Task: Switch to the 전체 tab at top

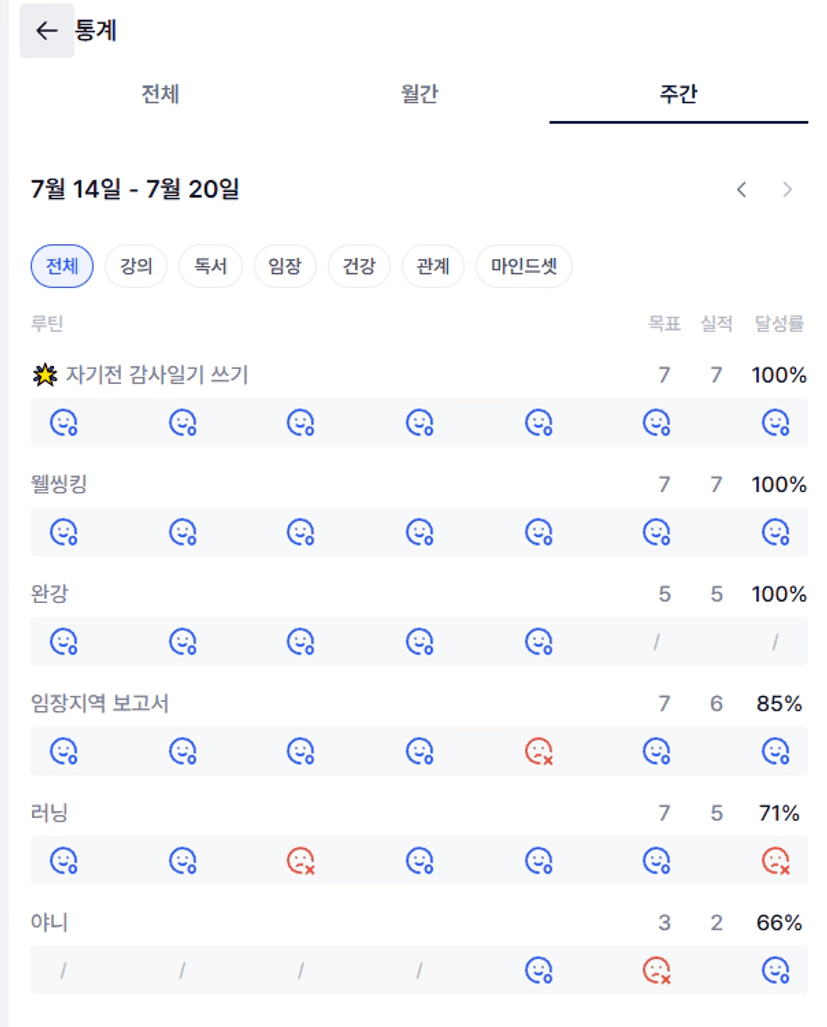Action: point(160,94)
